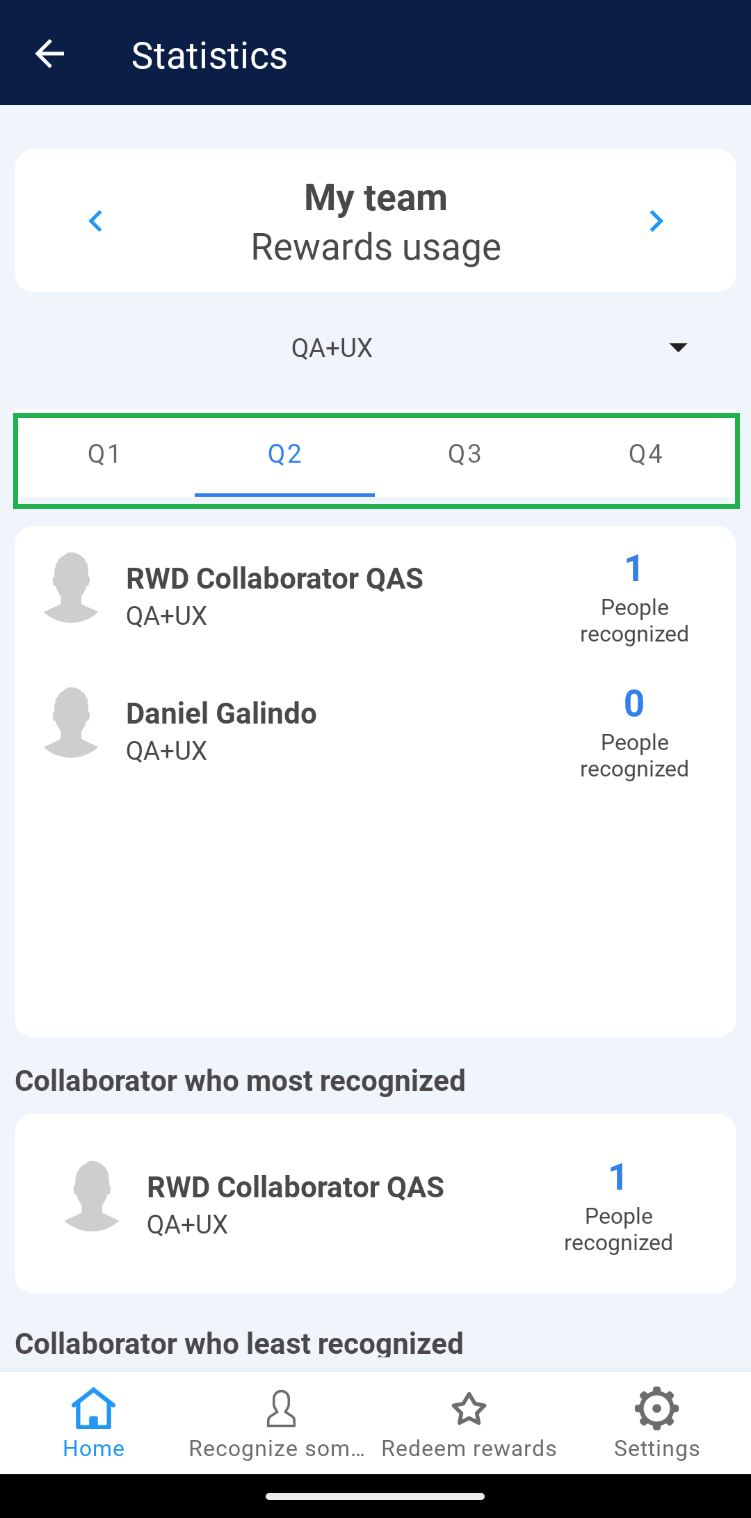Show the Q4 quarter statistics
751x1518 pixels.
click(x=645, y=455)
